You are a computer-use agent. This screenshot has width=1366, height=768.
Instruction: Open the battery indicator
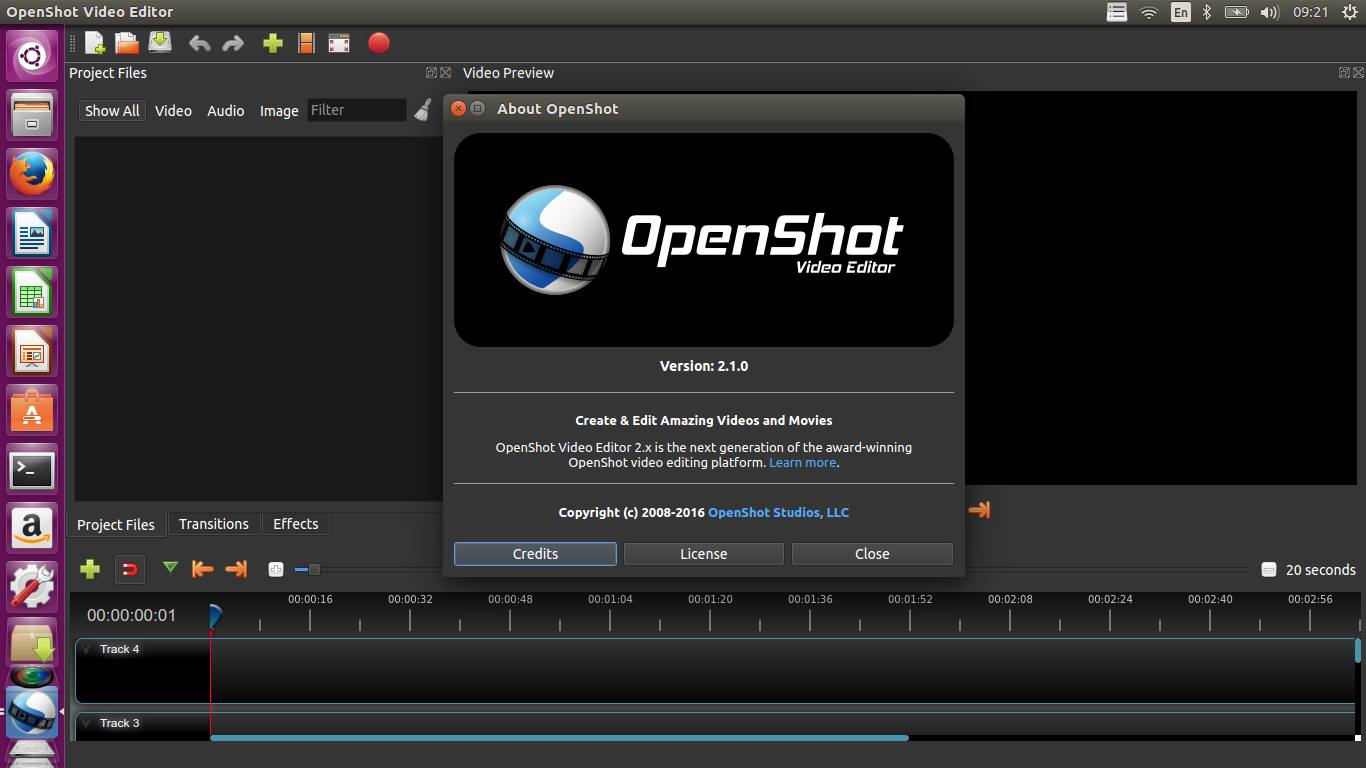(1237, 12)
